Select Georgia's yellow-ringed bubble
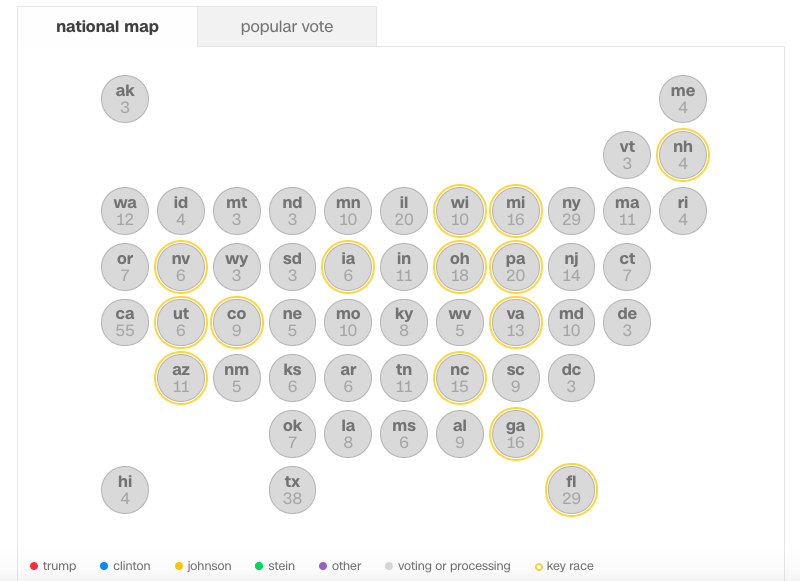 point(515,434)
